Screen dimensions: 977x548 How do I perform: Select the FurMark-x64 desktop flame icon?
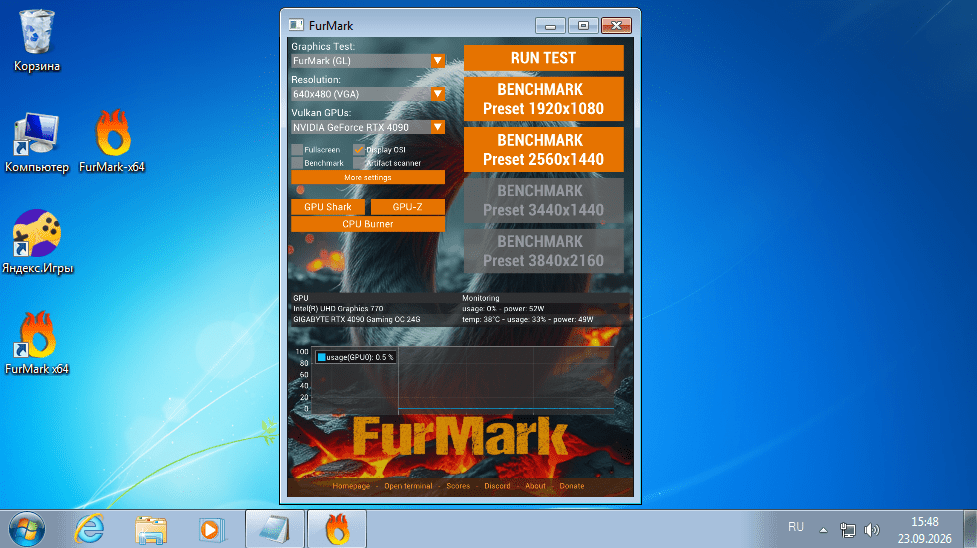click(x=112, y=143)
